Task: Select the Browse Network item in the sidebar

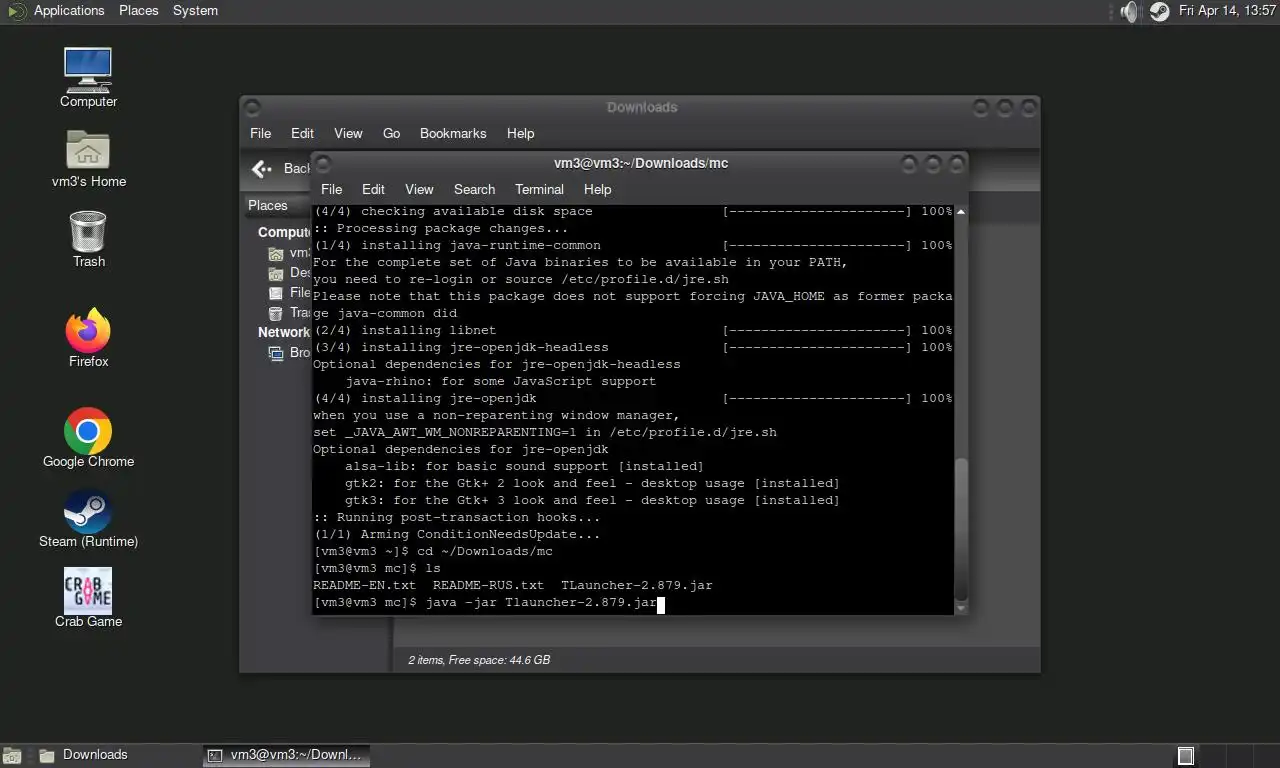Action: [x=290, y=353]
